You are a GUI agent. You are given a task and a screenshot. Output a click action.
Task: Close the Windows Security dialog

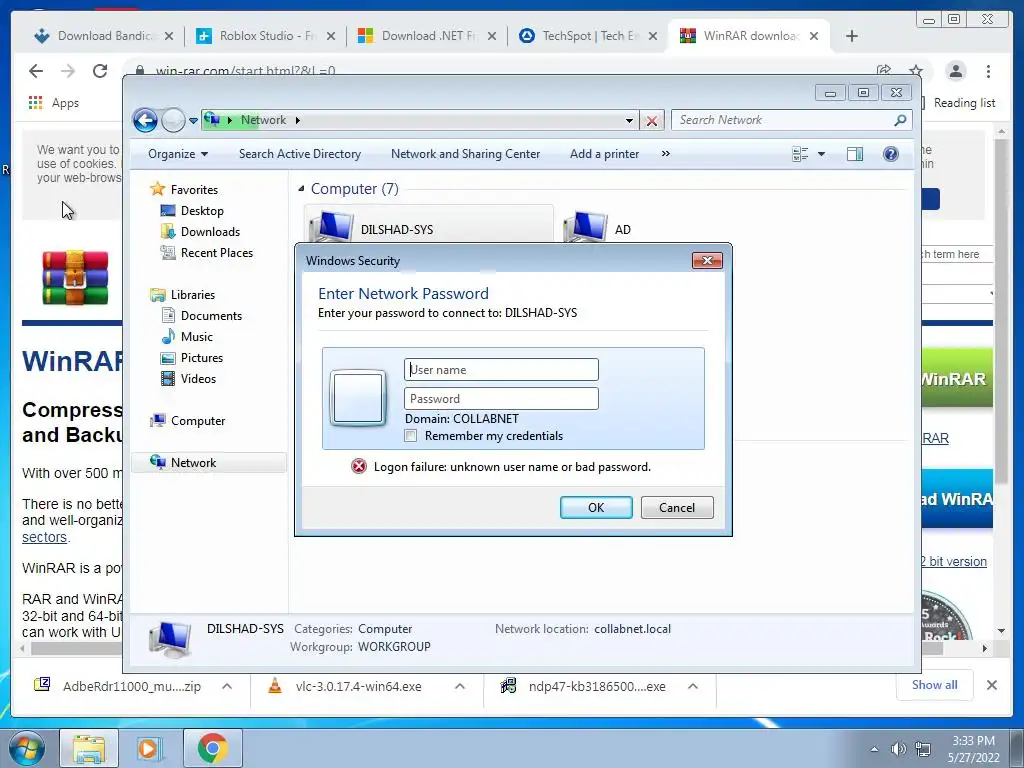(707, 261)
